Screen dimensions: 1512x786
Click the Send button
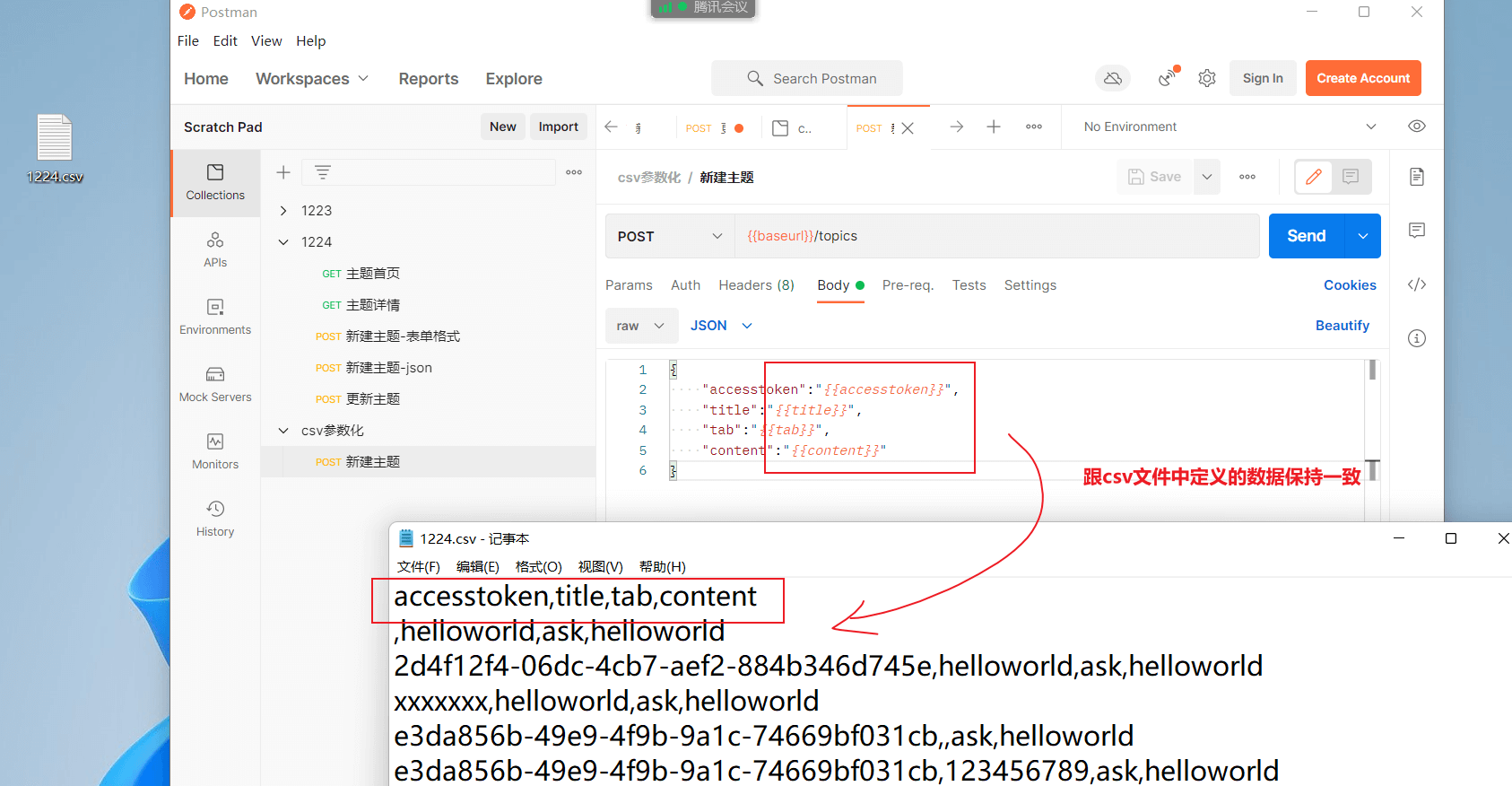coord(1307,236)
